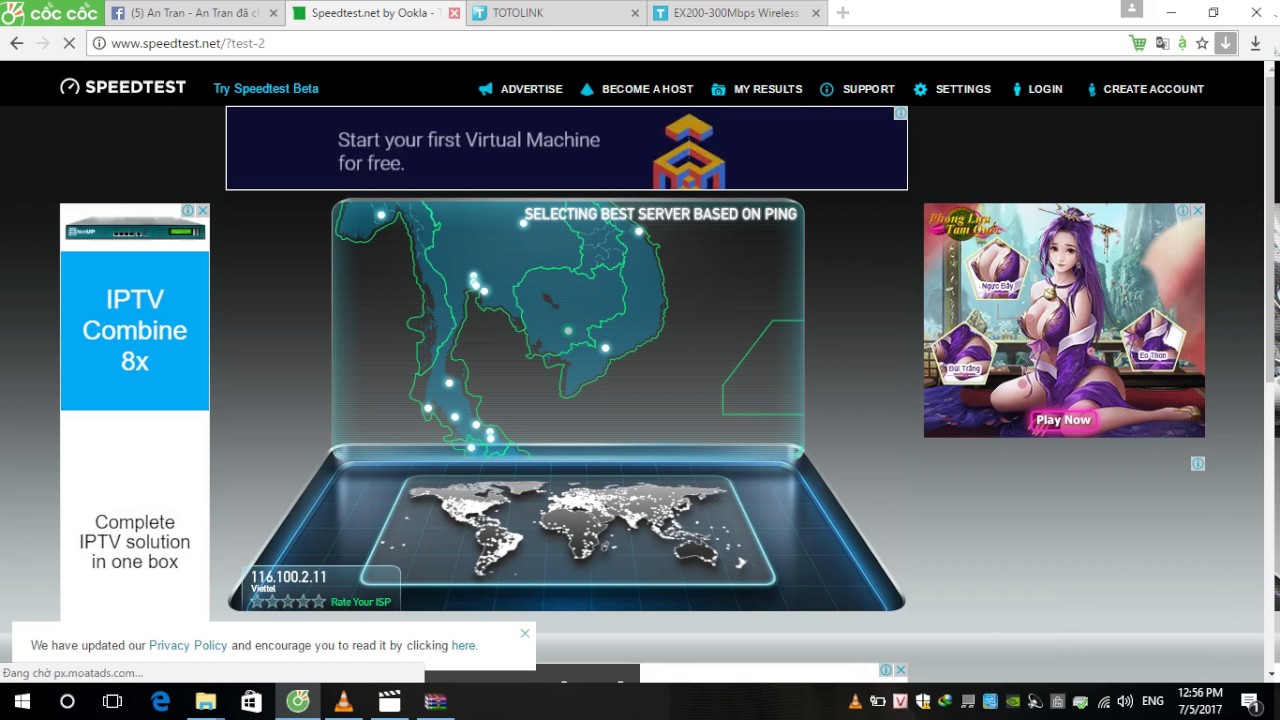Click the world map panel in Speedtest
1280x720 pixels.
tap(568, 530)
